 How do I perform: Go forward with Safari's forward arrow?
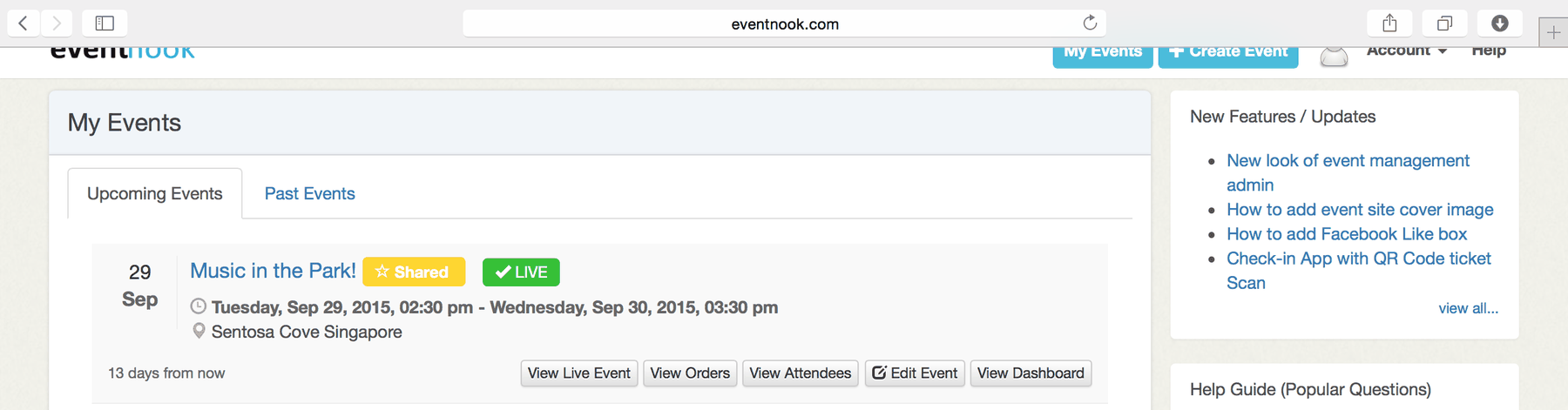(57, 24)
